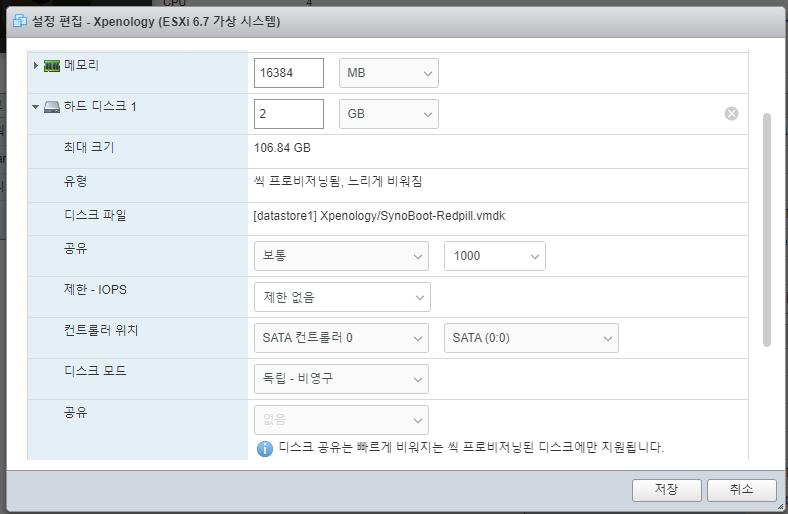The image size is (788, 514).
Task: Click the VM settings dialog title icon
Action: [x=20, y=21]
